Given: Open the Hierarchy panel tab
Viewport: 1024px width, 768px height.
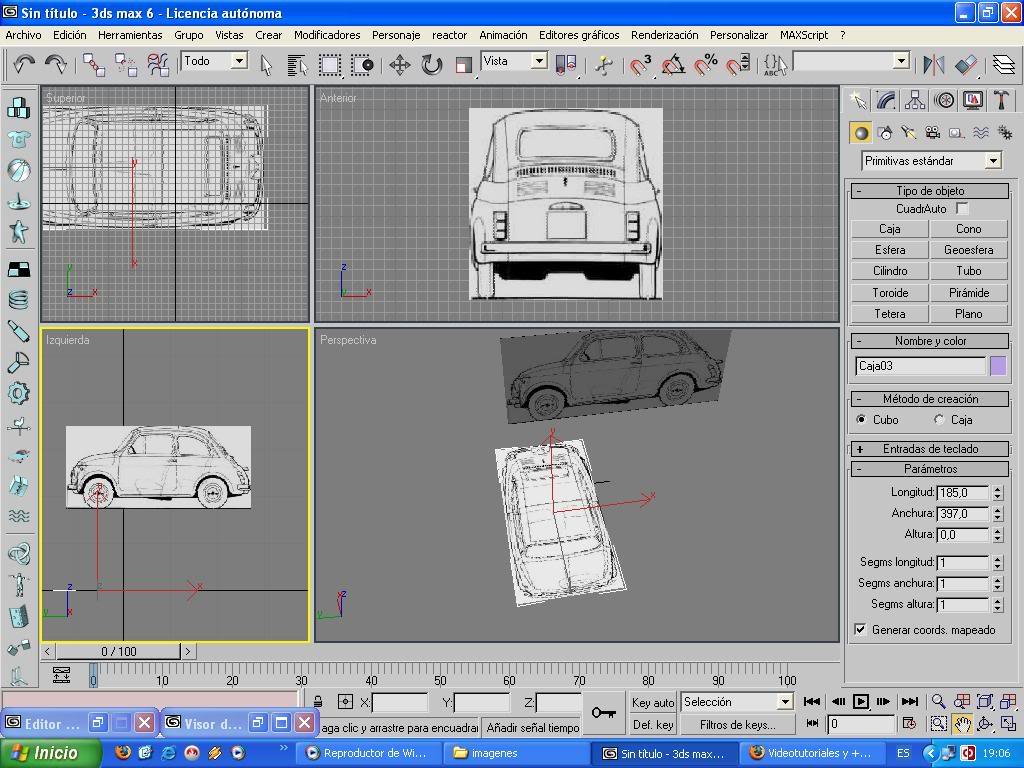Looking at the screenshot, I should click(914, 100).
